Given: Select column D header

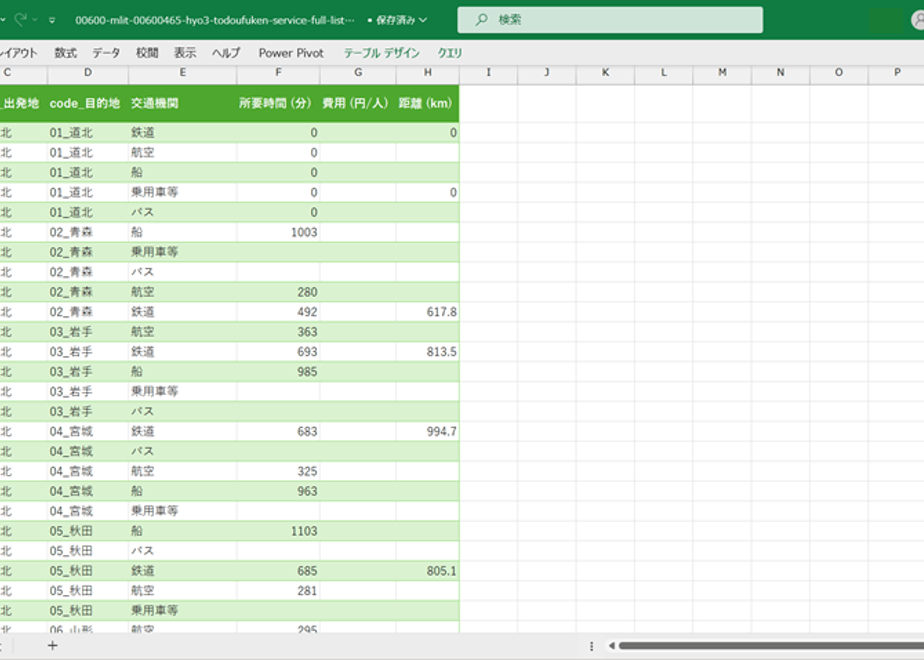Looking at the screenshot, I should 88,72.
